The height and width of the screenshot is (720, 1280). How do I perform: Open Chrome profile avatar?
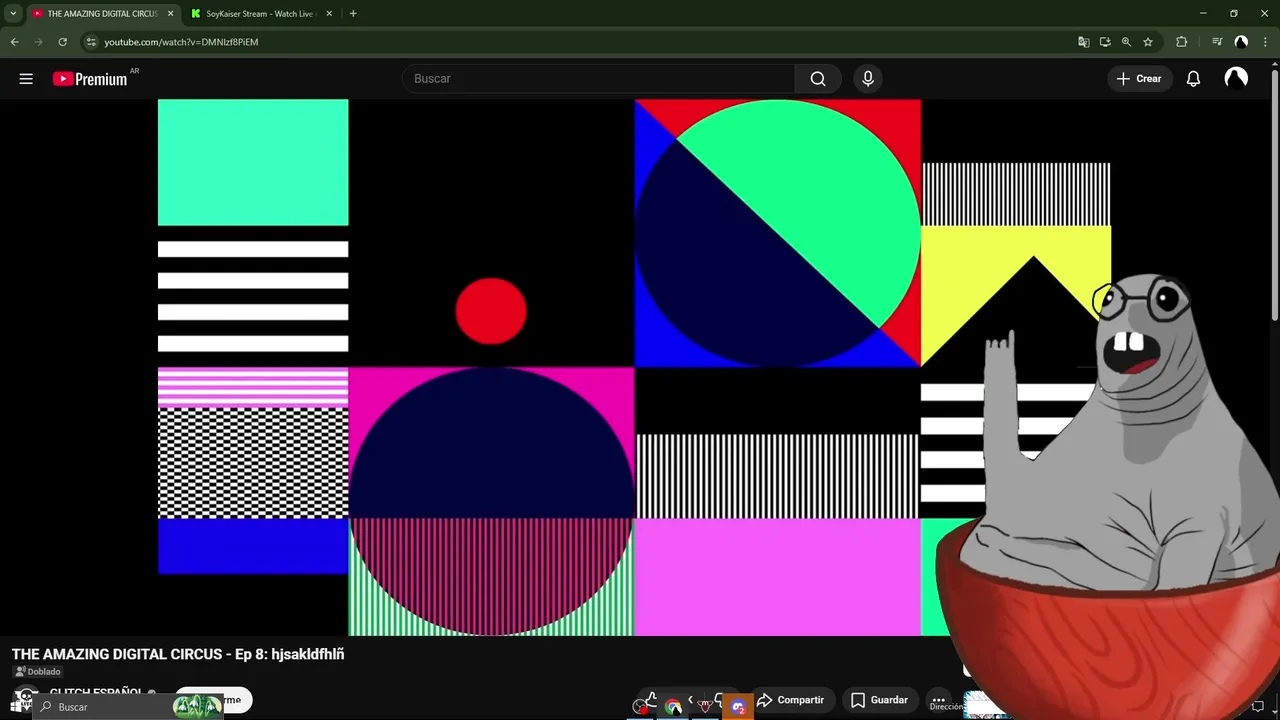pos(1241,42)
